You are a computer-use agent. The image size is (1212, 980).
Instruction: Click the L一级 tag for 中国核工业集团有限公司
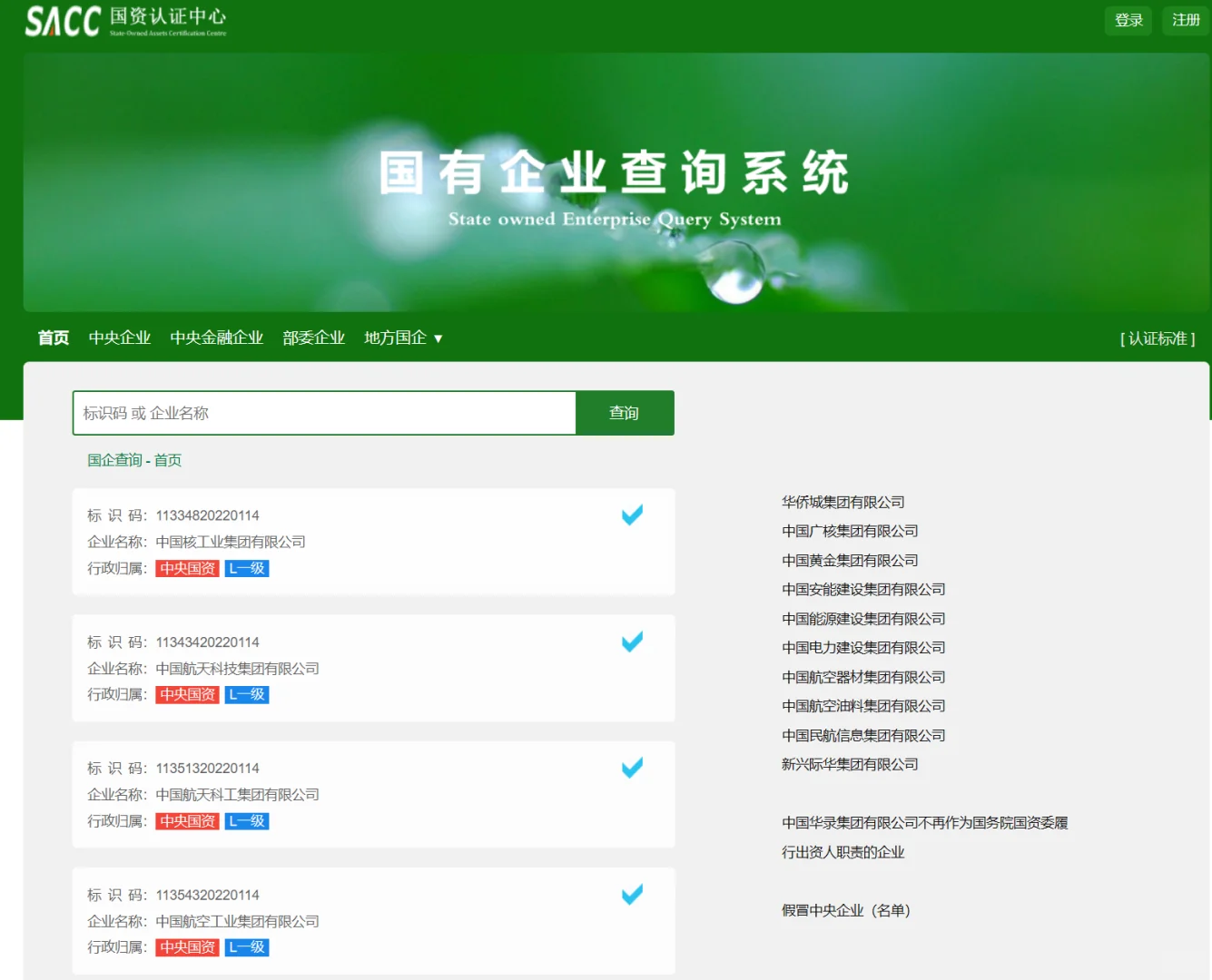click(247, 568)
